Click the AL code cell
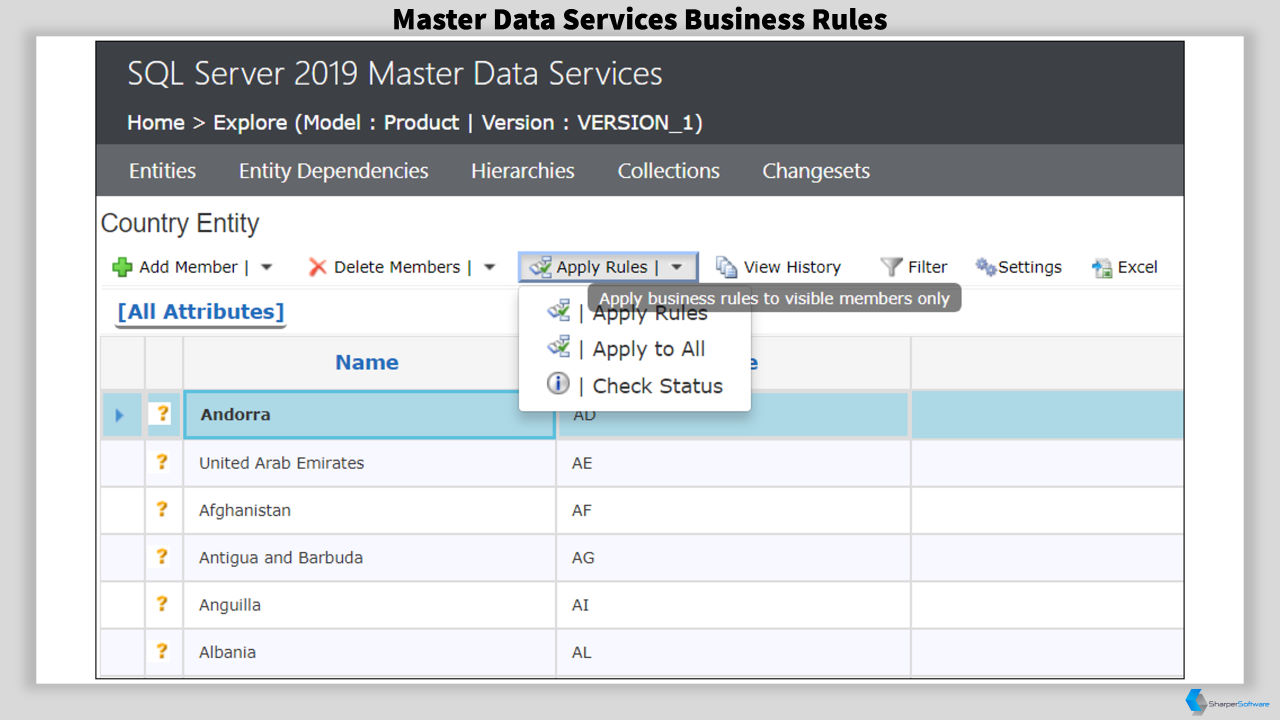Viewport: 1280px width, 720px height. (x=733, y=652)
